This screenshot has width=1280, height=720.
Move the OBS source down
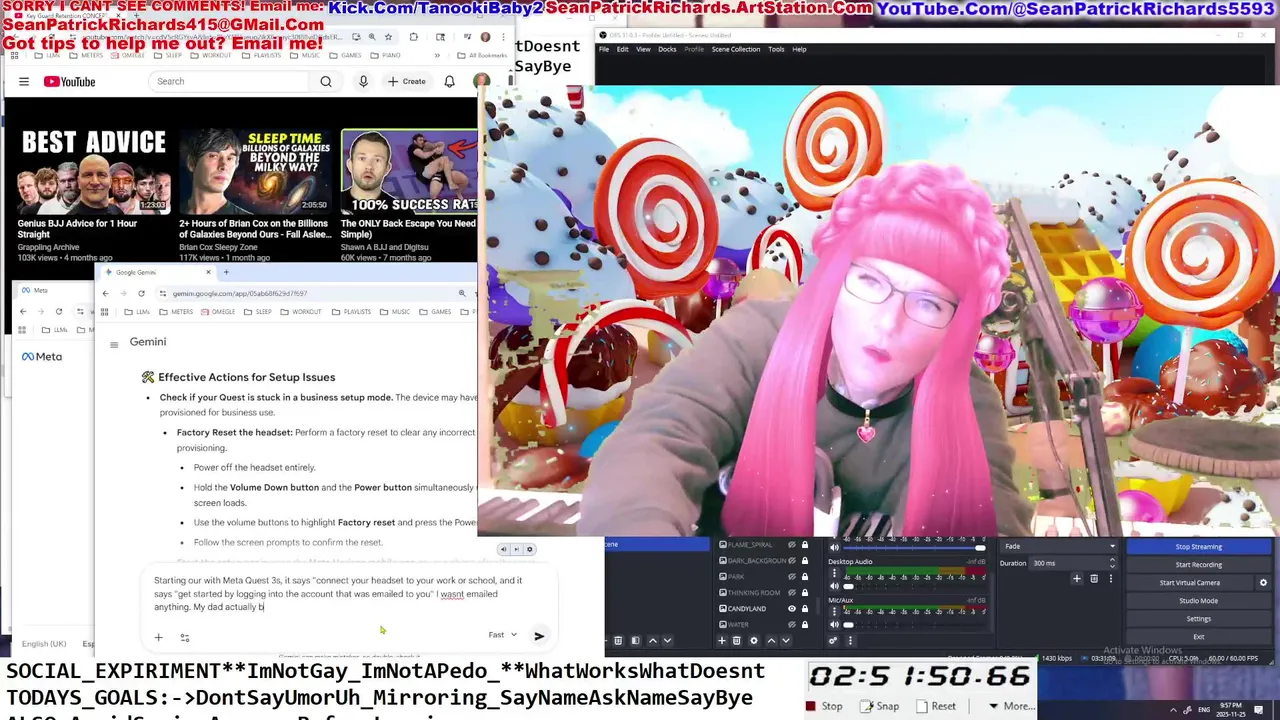pyautogui.click(x=787, y=641)
